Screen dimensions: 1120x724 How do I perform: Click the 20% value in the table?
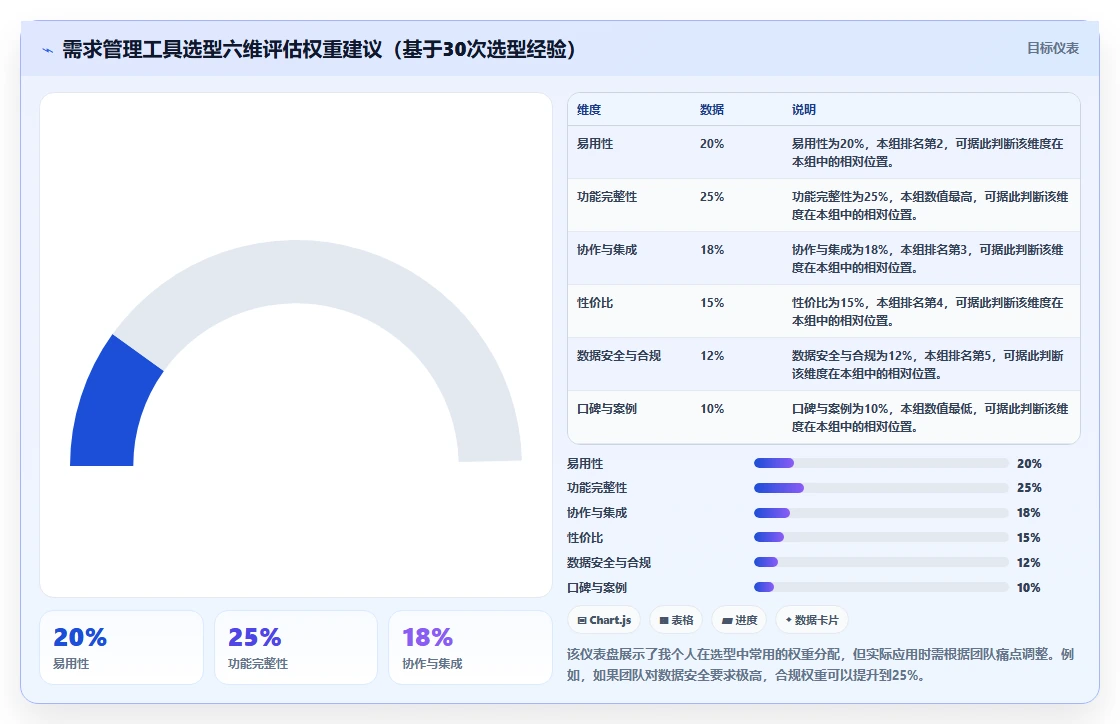pos(712,144)
